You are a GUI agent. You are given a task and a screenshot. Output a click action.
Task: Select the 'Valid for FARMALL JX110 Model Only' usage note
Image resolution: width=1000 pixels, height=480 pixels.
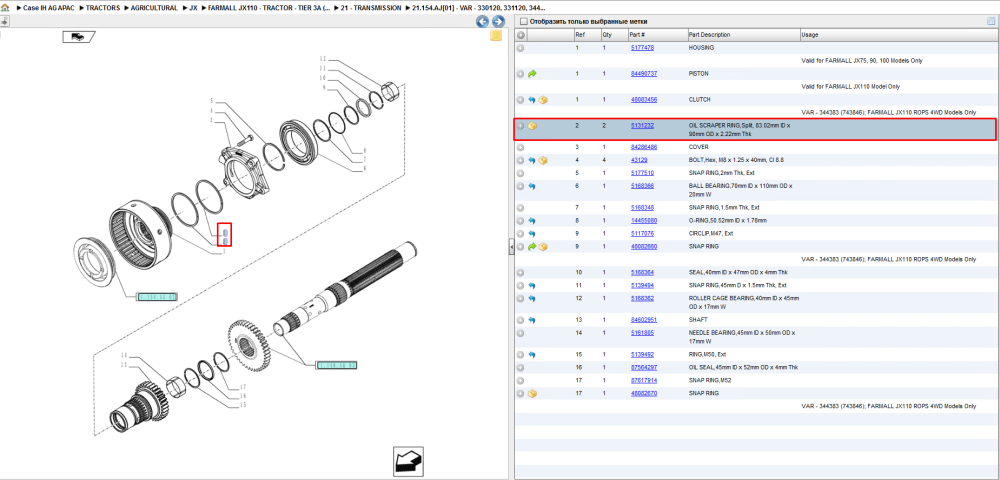tap(850, 87)
